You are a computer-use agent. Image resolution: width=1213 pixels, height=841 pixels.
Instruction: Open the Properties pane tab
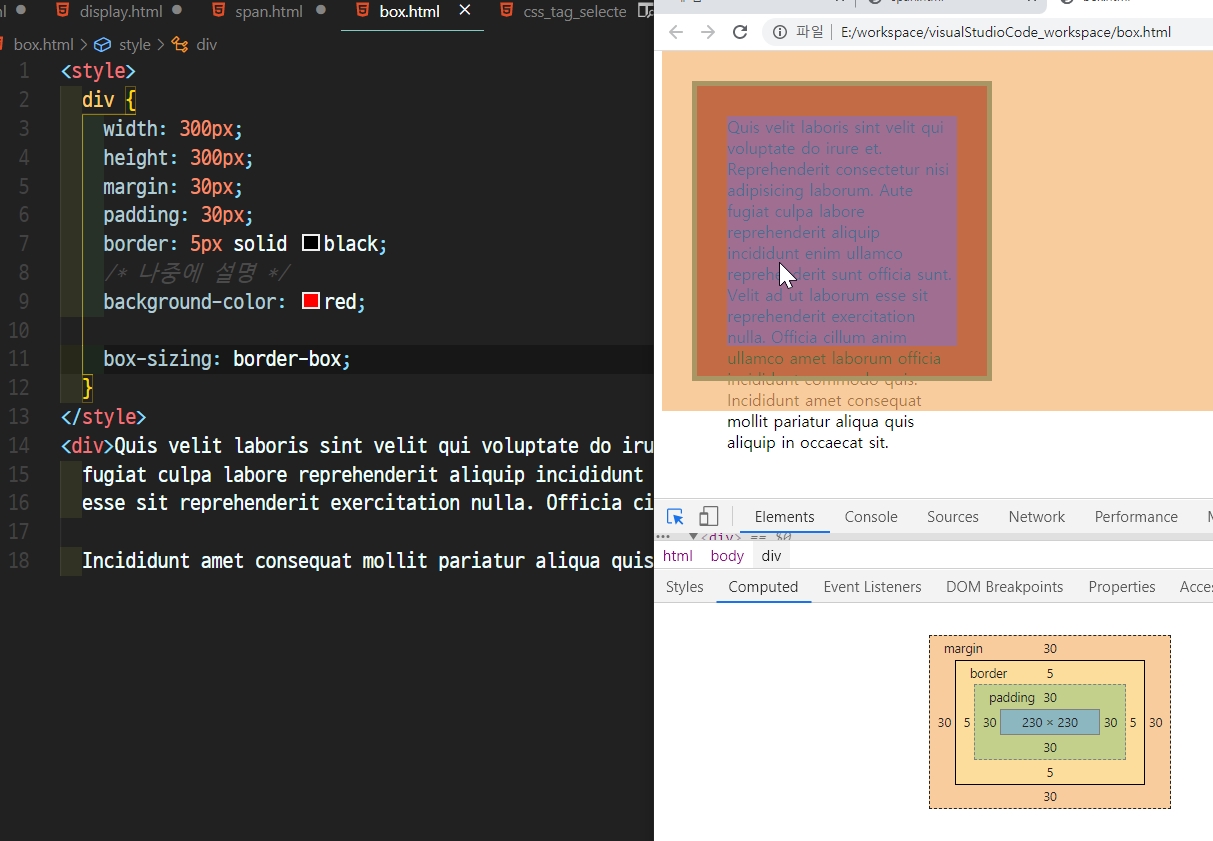tap(1122, 587)
